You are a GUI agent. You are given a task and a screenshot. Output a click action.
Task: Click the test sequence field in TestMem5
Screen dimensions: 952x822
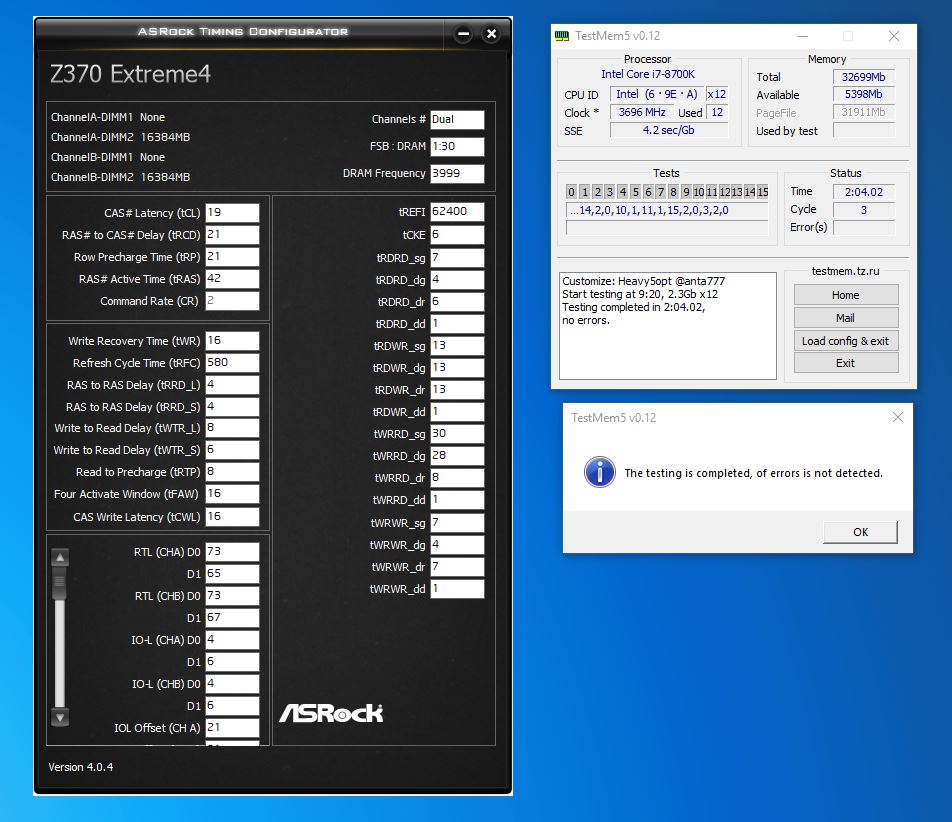point(667,210)
